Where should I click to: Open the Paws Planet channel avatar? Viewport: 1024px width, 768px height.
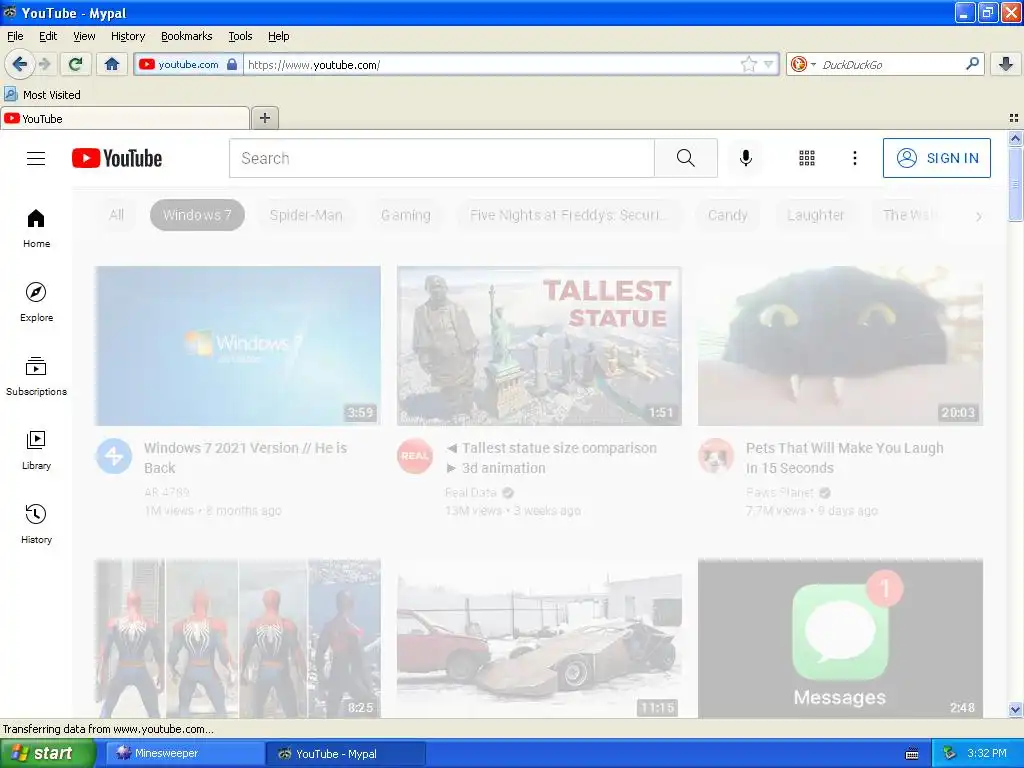716,456
